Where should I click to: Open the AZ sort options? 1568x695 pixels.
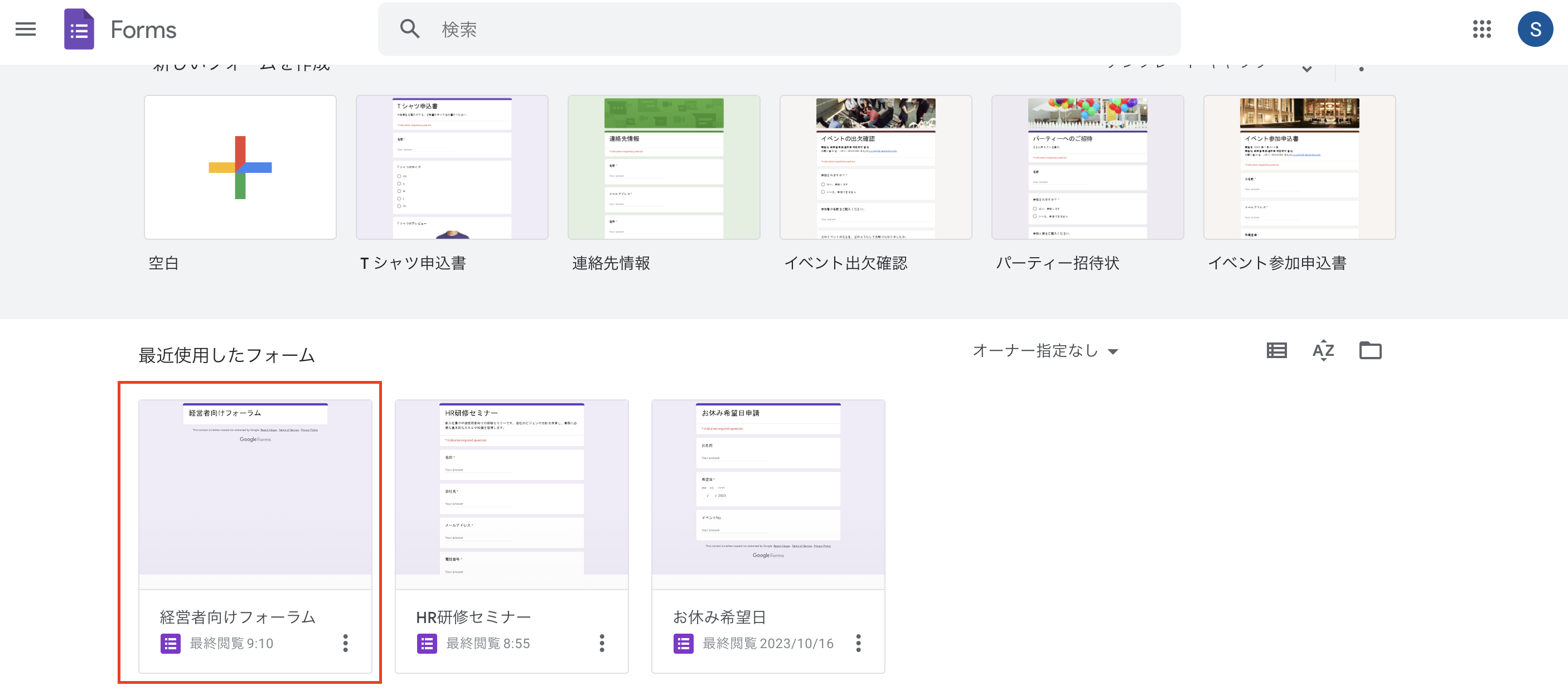(x=1323, y=350)
